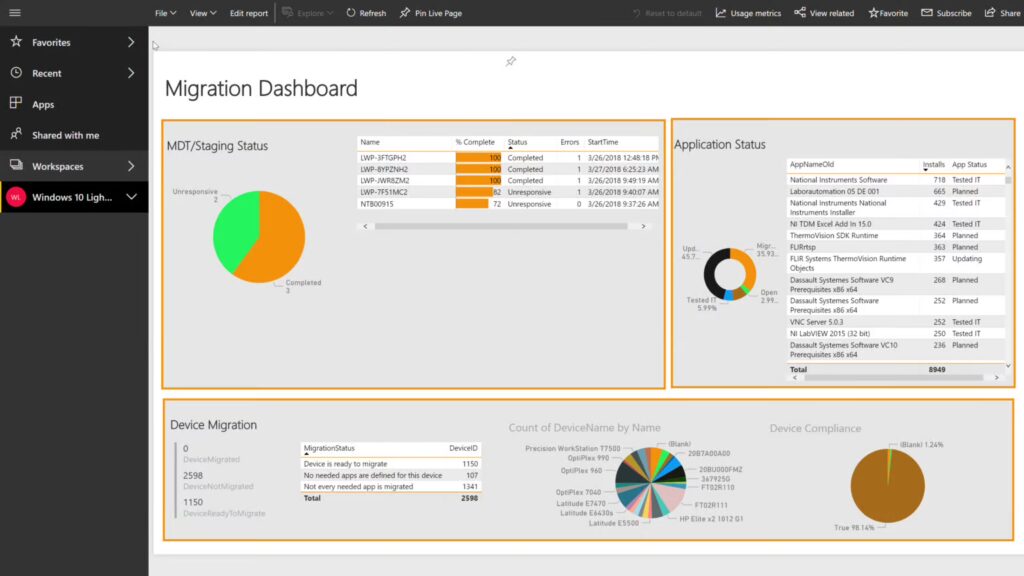
Task: Click the WL workspace avatar
Action: 16,197
